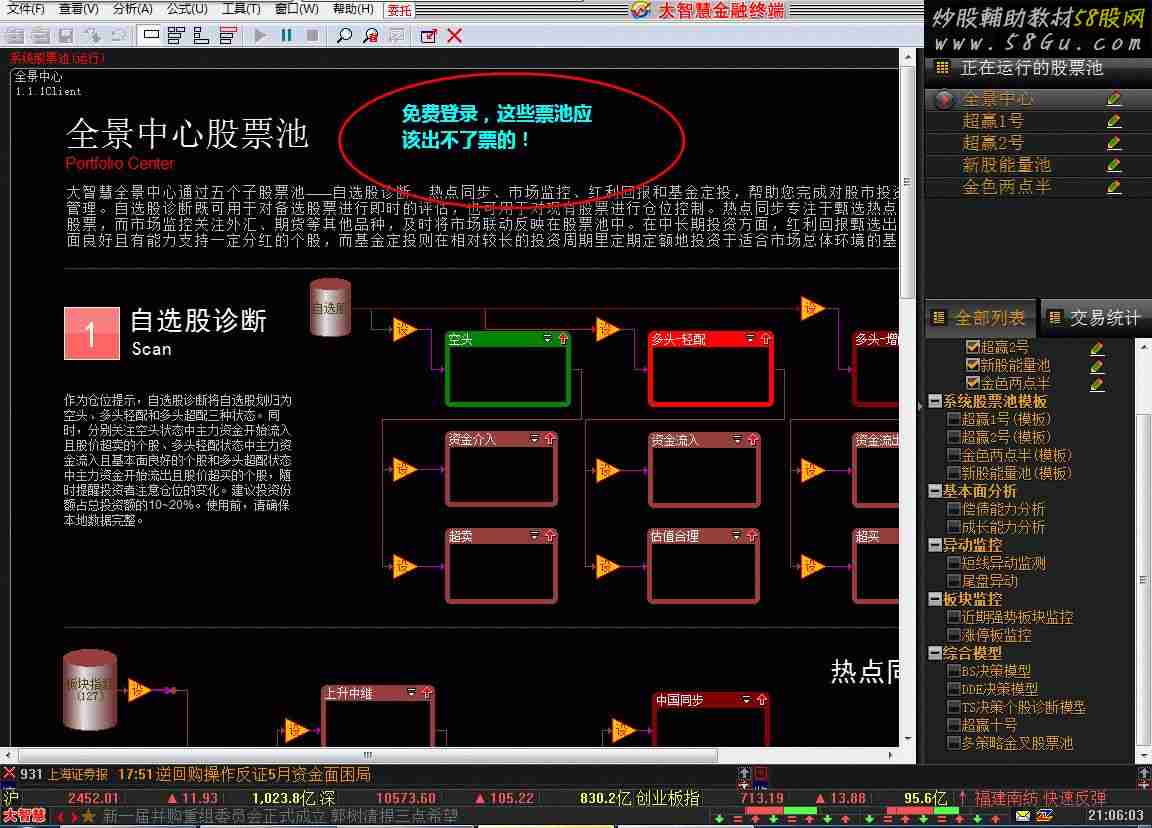Click the pop-out window icon in toolbar
This screenshot has width=1152, height=828.
(428, 35)
